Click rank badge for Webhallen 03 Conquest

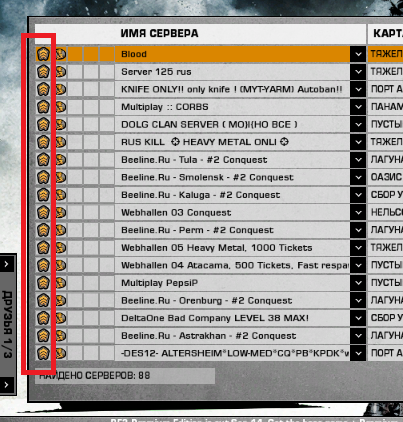click(x=43, y=212)
